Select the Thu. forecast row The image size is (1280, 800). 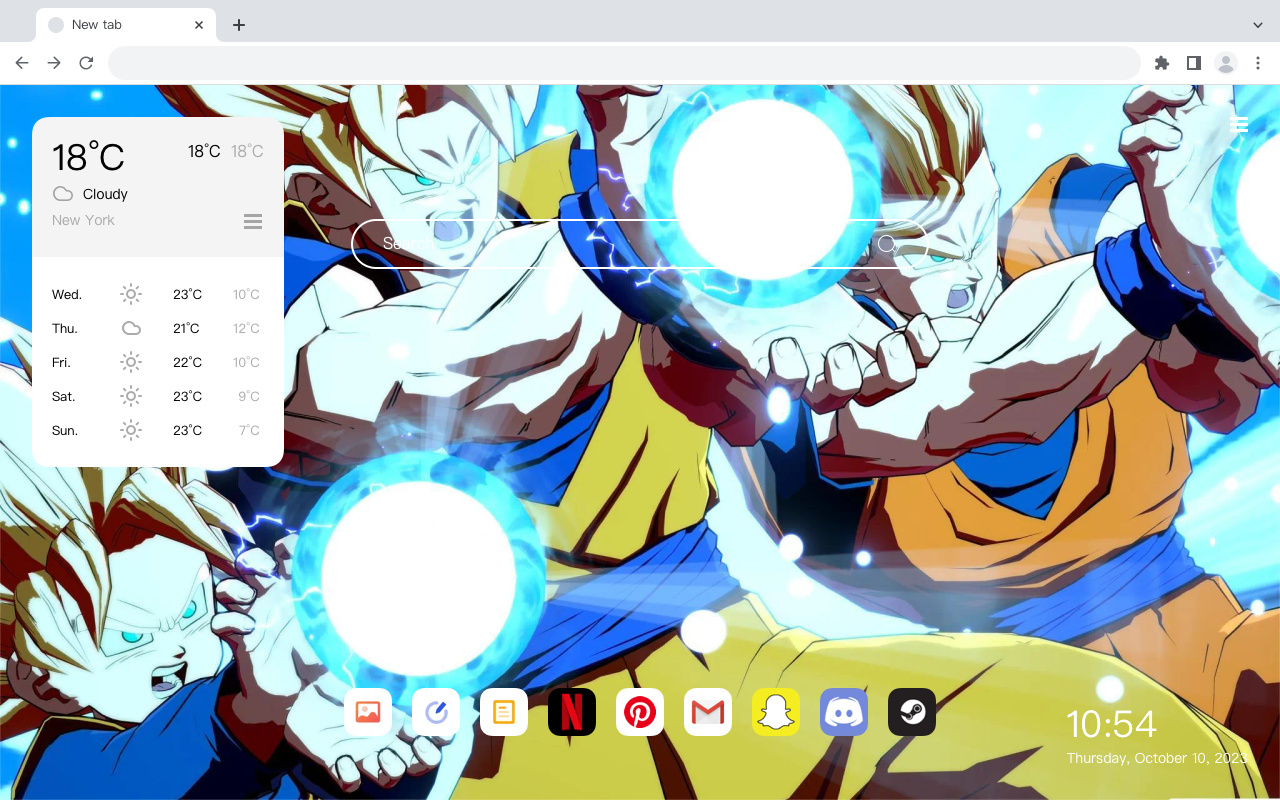coord(157,328)
